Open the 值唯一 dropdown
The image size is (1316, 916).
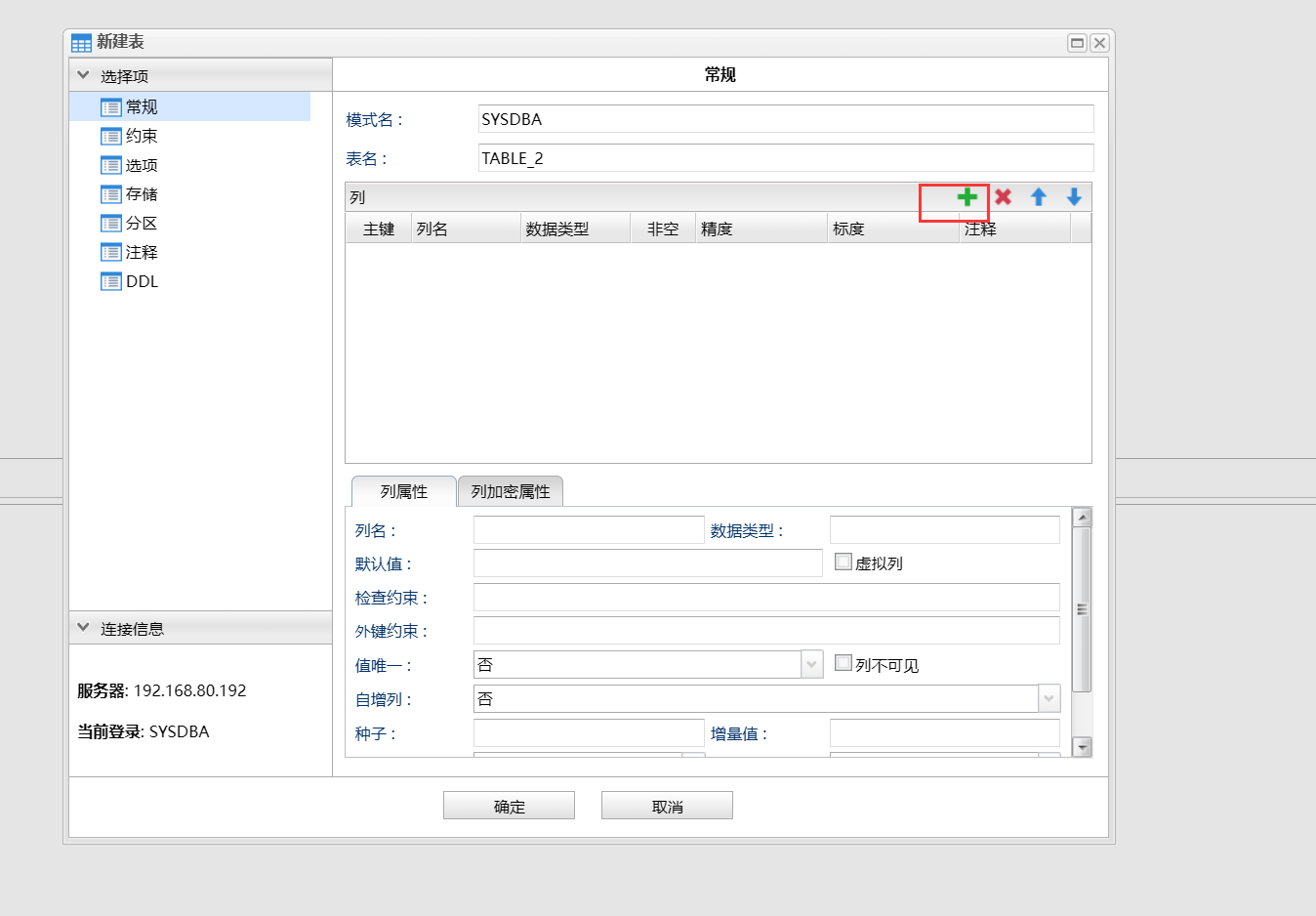[x=810, y=663]
